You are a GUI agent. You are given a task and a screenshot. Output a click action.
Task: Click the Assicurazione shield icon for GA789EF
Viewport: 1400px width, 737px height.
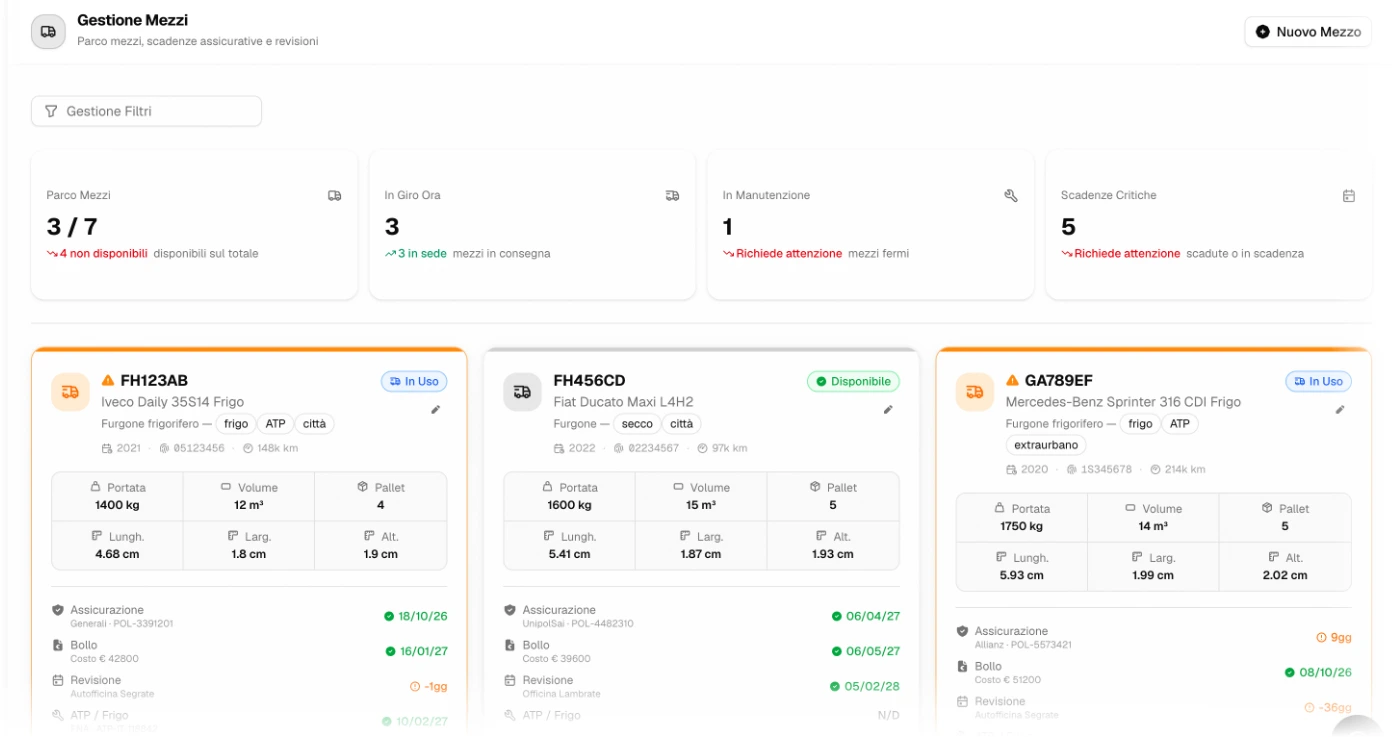pyautogui.click(x=962, y=631)
